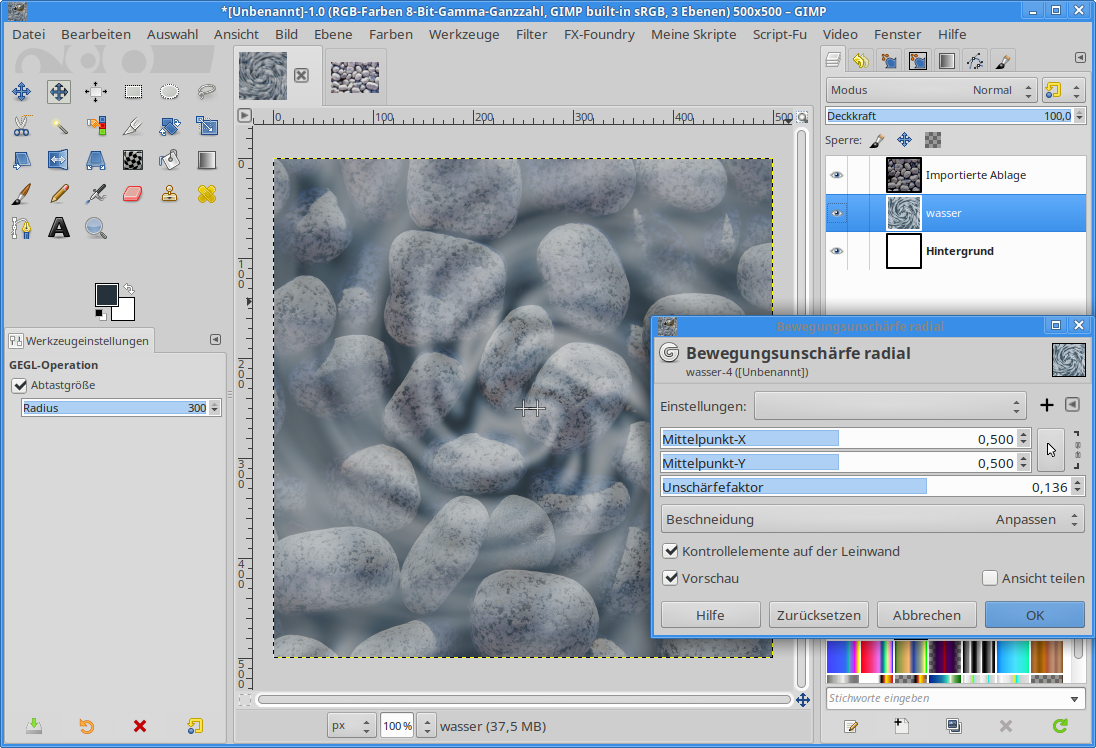Click the Unschärfefaktor slider
The height and width of the screenshot is (748, 1096).
point(860,487)
